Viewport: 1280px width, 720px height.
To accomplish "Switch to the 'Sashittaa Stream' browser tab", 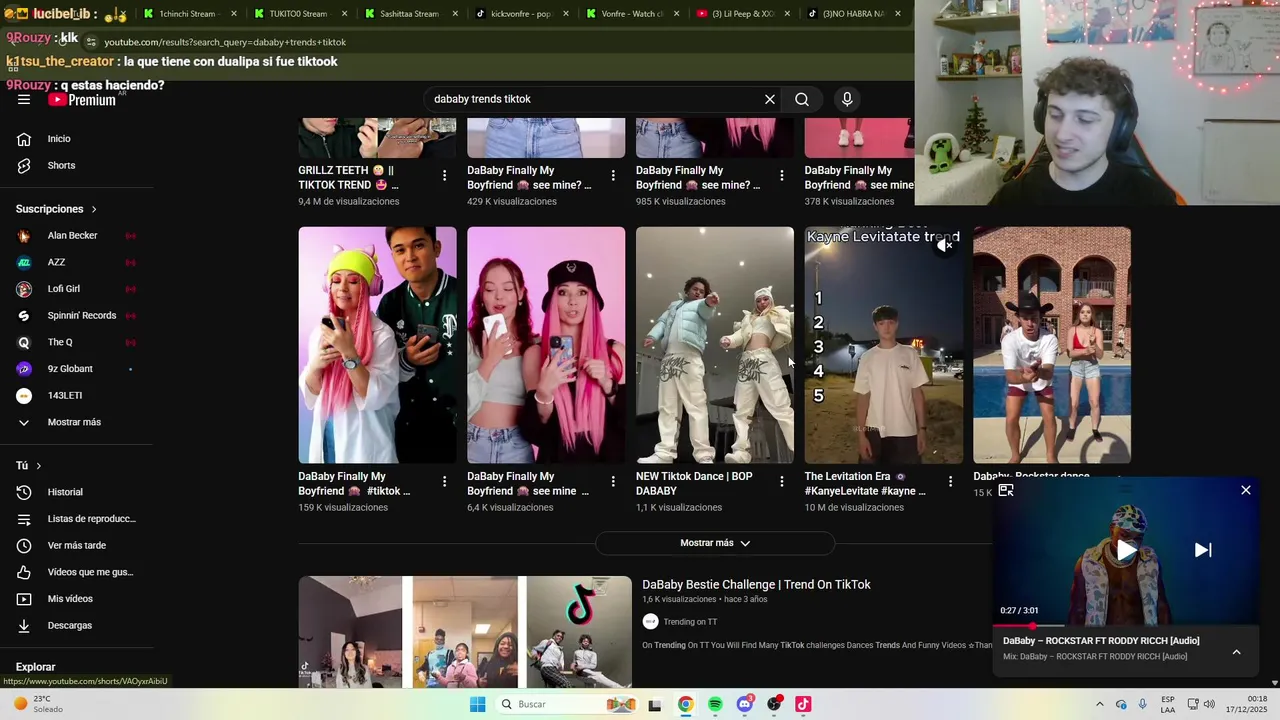I will [x=409, y=14].
